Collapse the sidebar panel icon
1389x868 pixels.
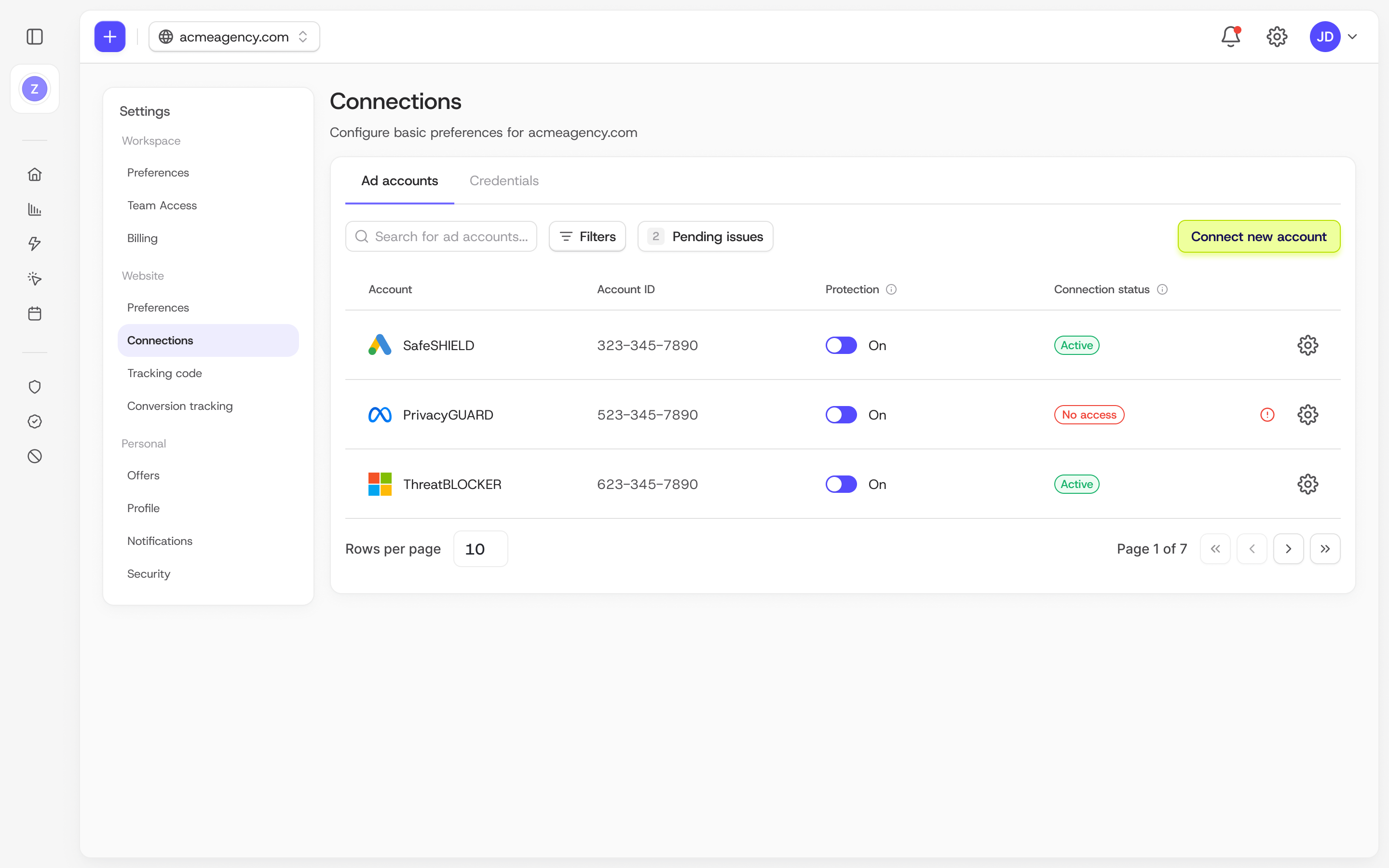tap(34, 37)
